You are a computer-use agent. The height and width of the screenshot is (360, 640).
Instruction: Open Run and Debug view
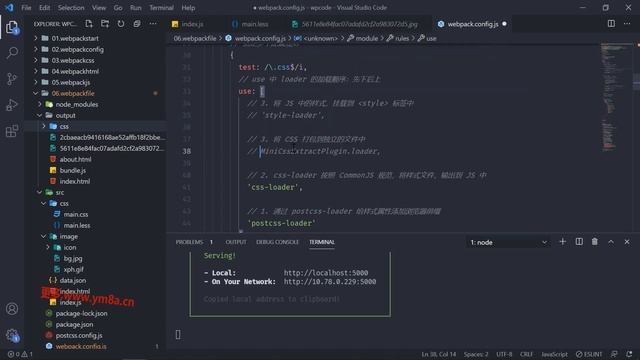[x=12, y=104]
